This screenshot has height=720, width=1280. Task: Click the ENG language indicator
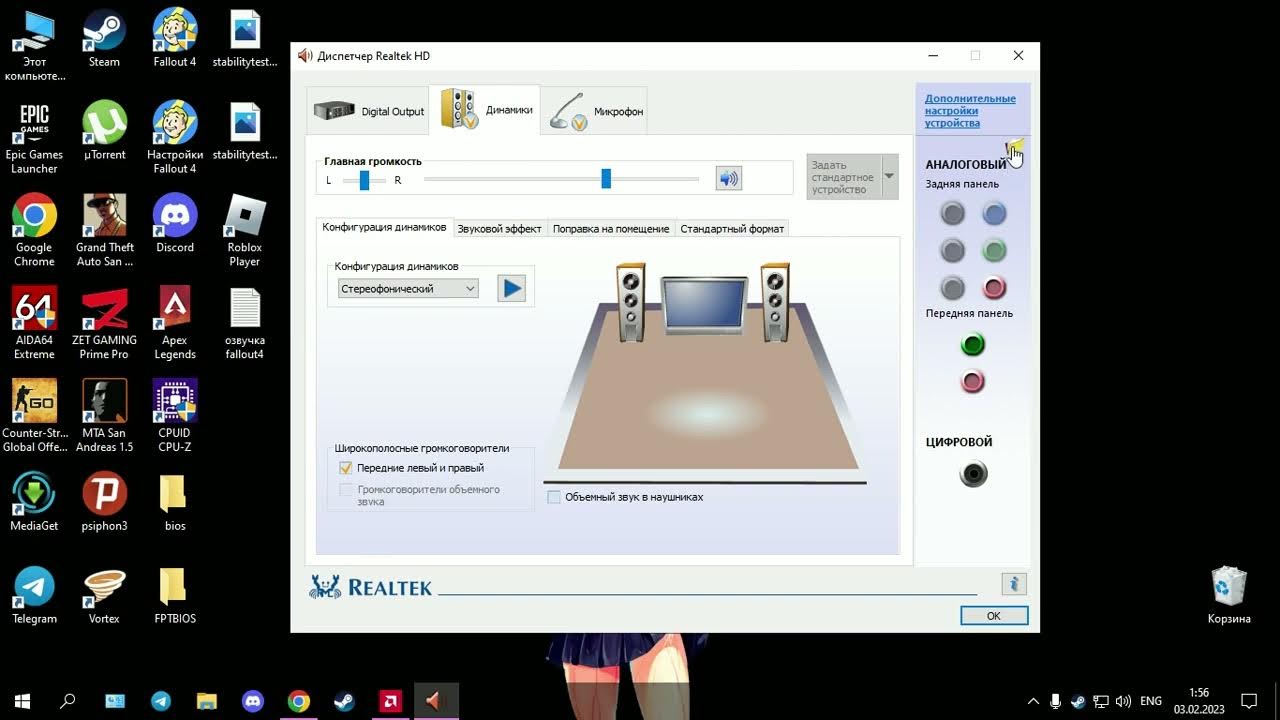click(1151, 701)
